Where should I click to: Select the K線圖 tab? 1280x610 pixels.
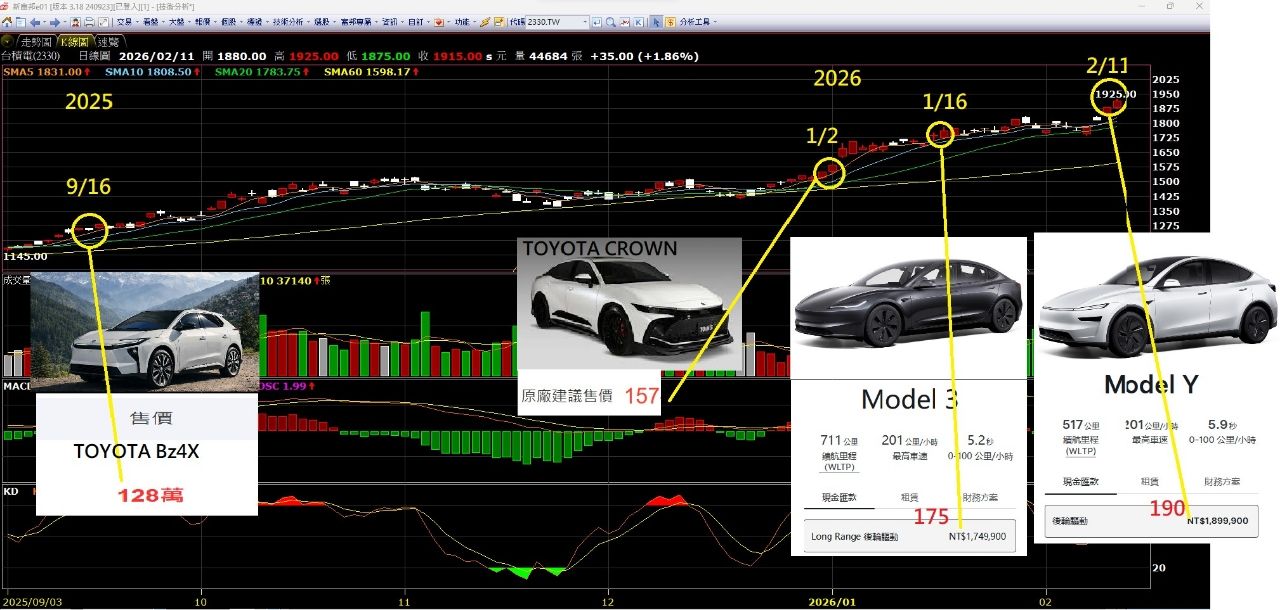73,42
